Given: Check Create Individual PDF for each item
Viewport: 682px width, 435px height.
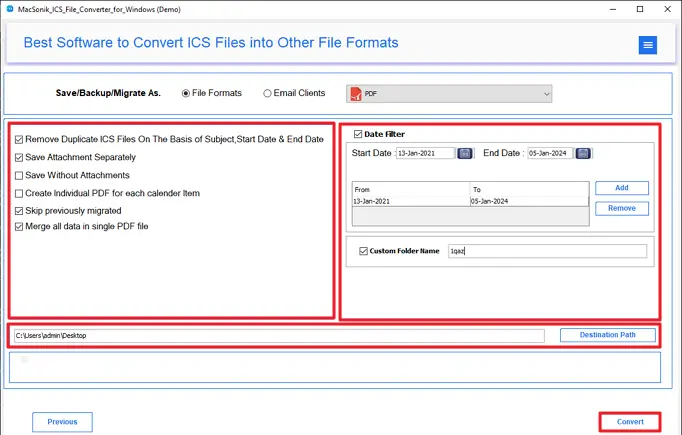Looking at the screenshot, I should coord(19,193).
